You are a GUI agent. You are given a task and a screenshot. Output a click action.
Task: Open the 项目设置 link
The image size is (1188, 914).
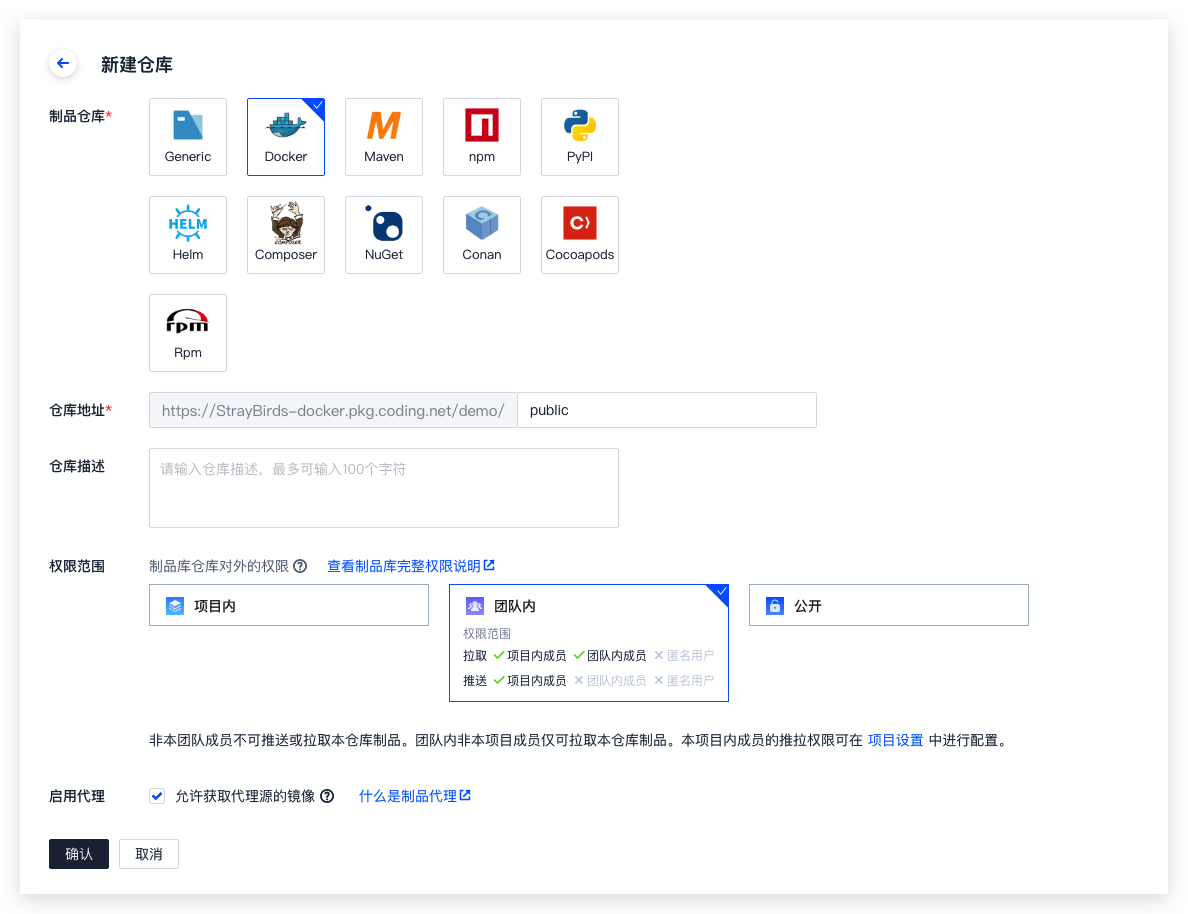click(x=896, y=740)
